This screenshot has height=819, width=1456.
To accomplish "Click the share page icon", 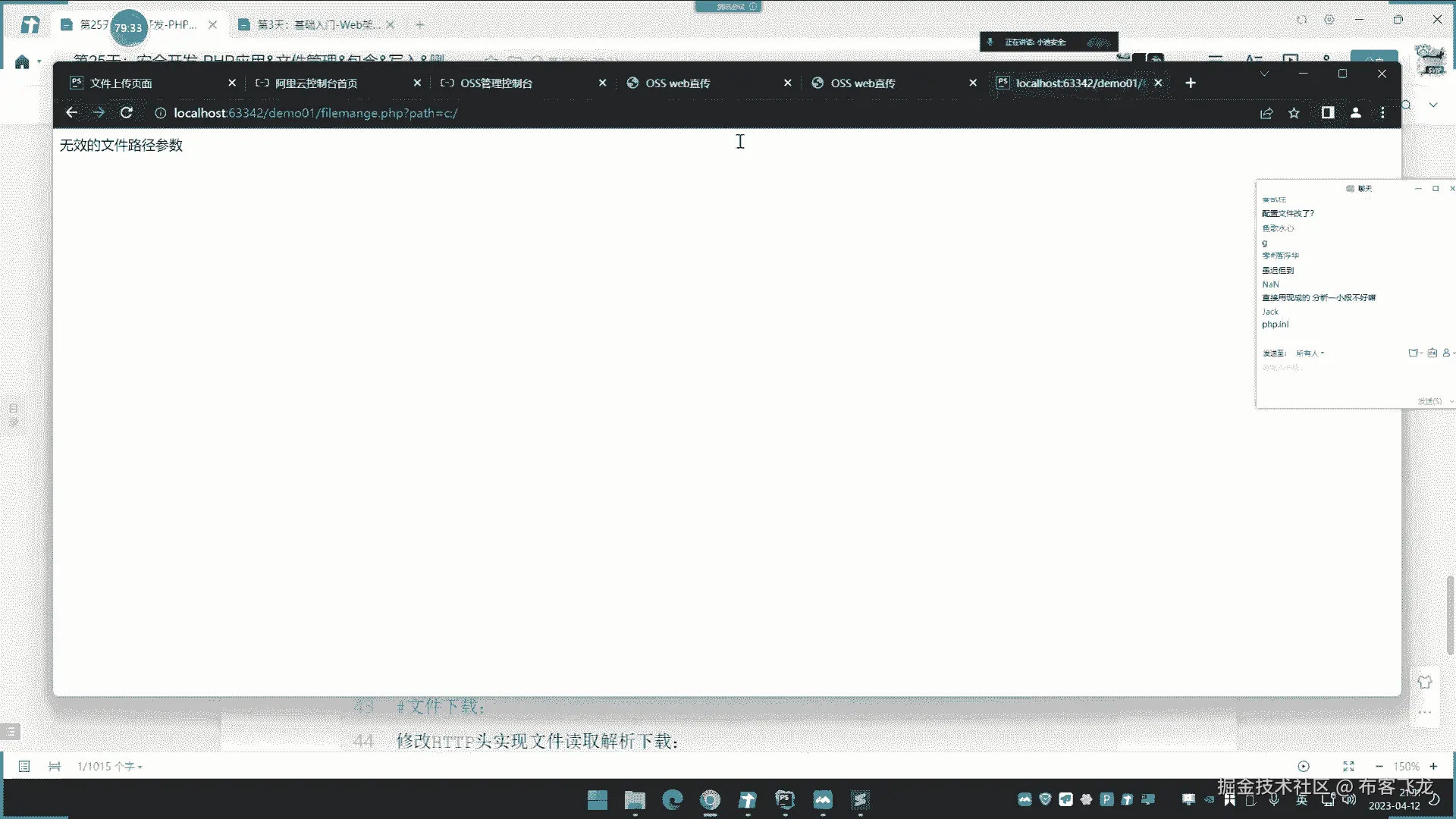I will (1266, 113).
